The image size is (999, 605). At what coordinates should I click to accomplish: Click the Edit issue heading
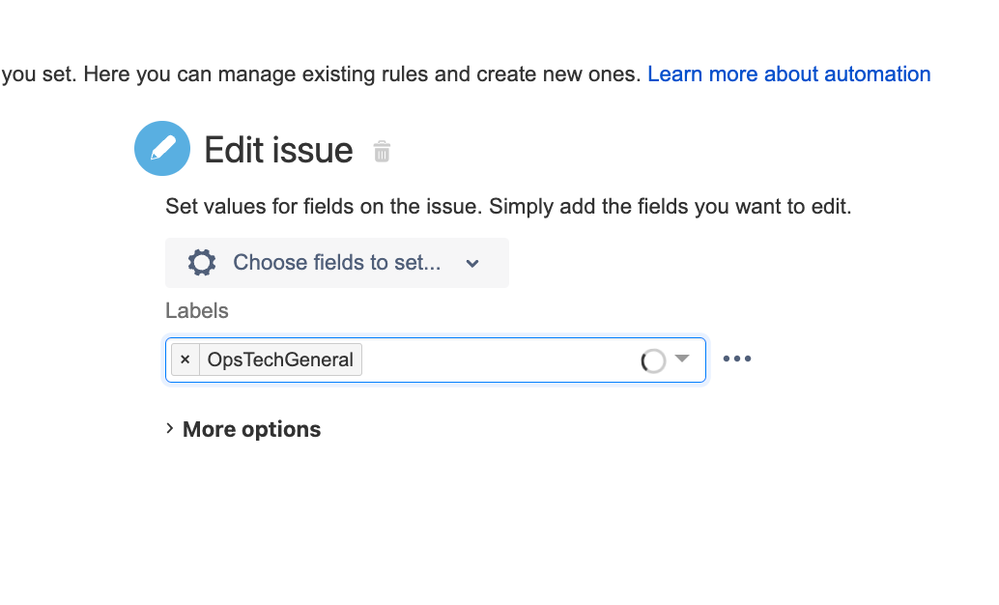pyautogui.click(x=278, y=151)
